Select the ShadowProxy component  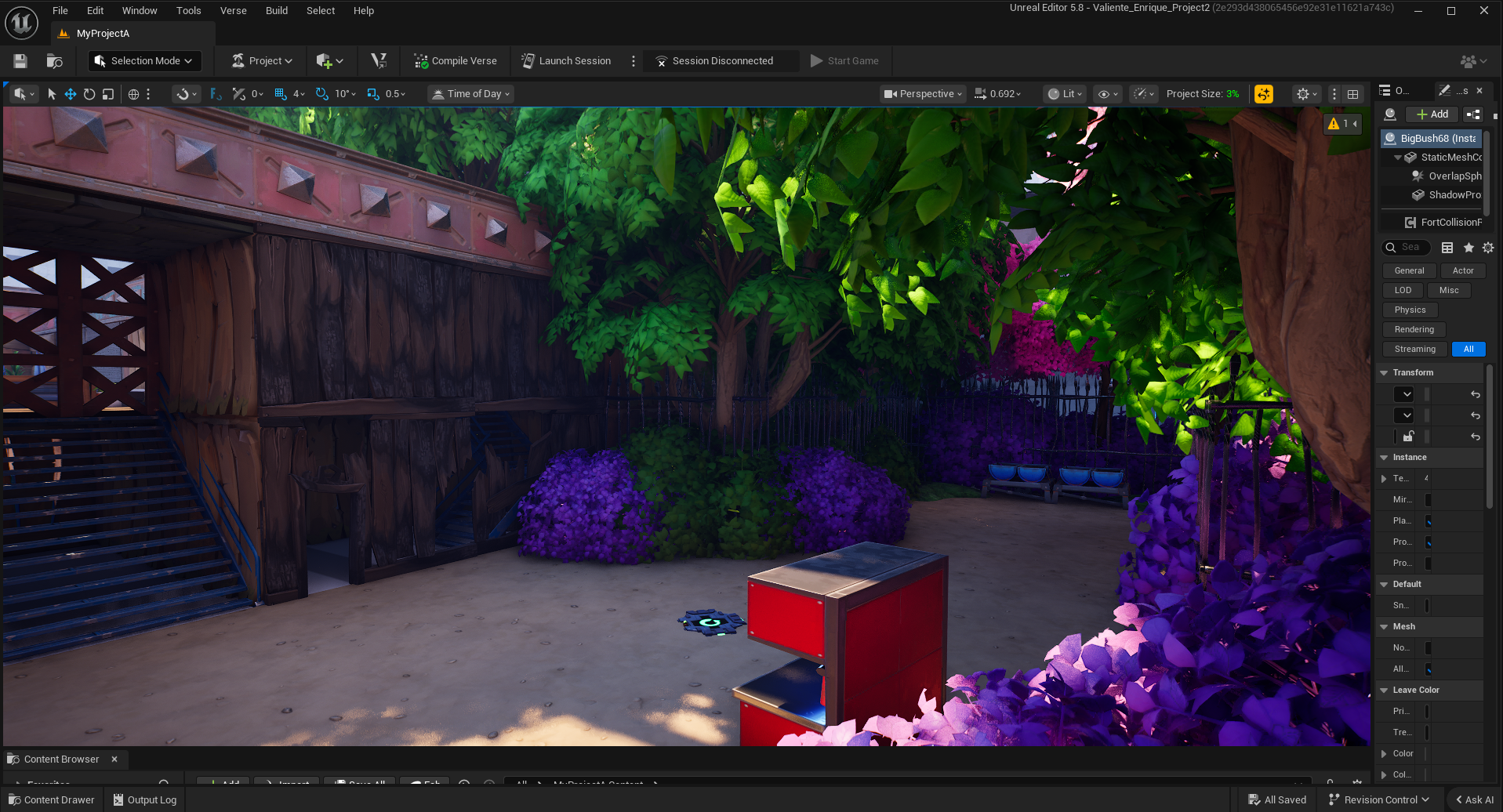coord(1447,195)
